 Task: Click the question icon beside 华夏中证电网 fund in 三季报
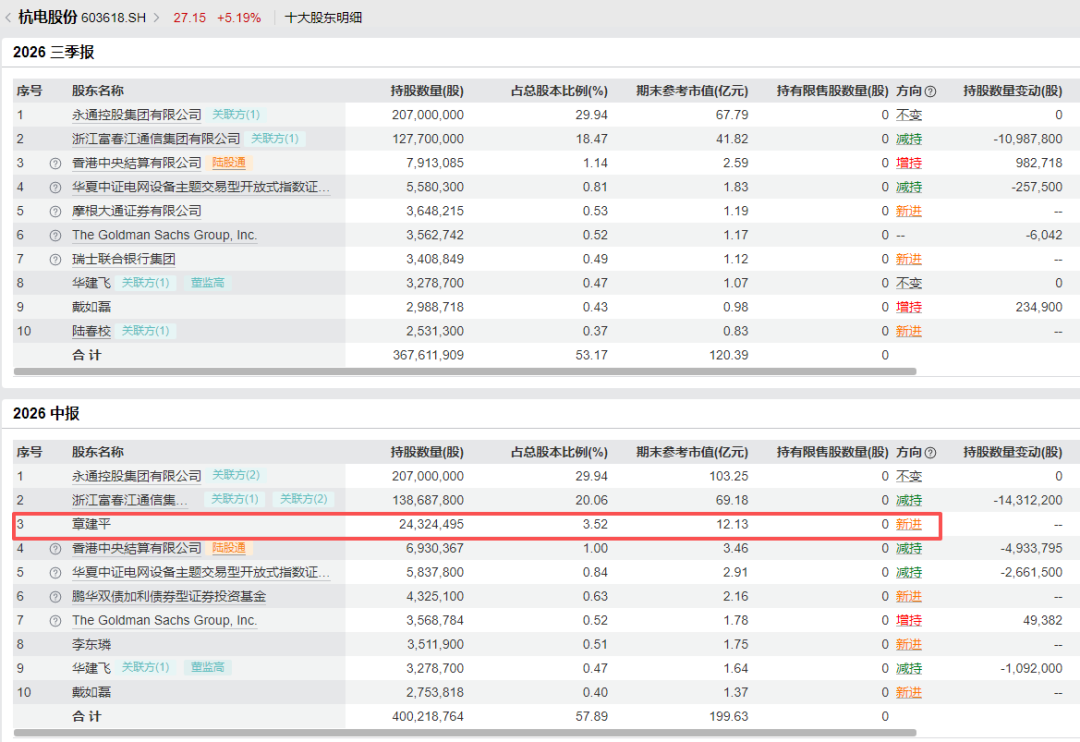pyautogui.click(x=55, y=187)
